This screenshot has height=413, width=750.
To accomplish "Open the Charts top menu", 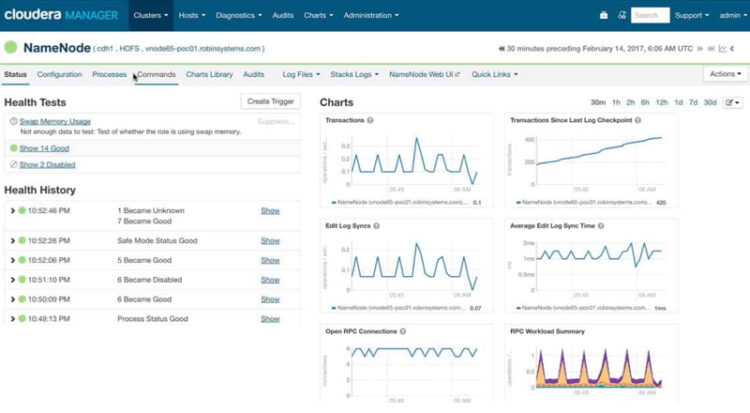I will 318,15.
